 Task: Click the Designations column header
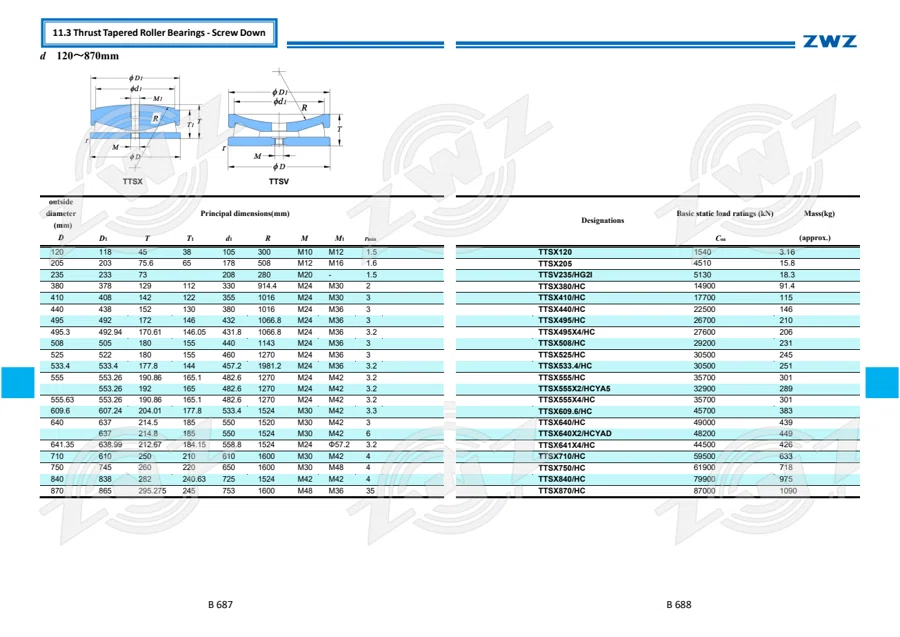click(x=602, y=220)
